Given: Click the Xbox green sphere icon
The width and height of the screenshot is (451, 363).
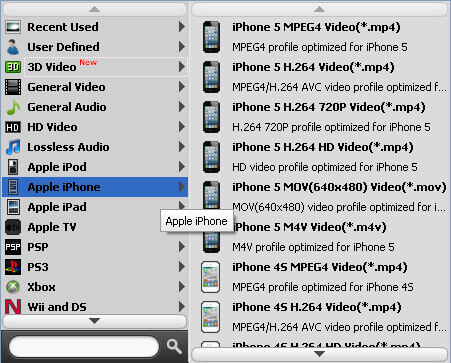Looking at the screenshot, I should click(x=13, y=287).
